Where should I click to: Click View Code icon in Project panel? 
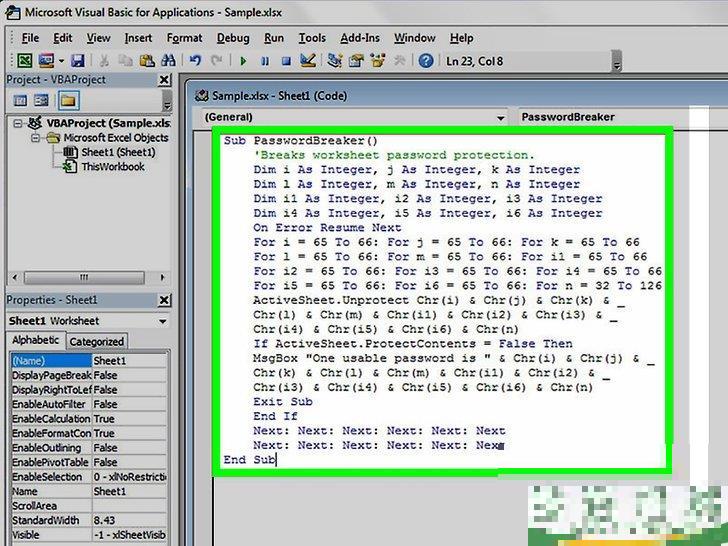click(19, 100)
